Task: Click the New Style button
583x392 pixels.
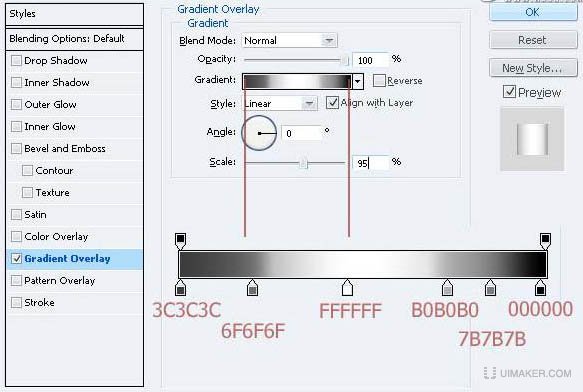Action: tap(533, 68)
